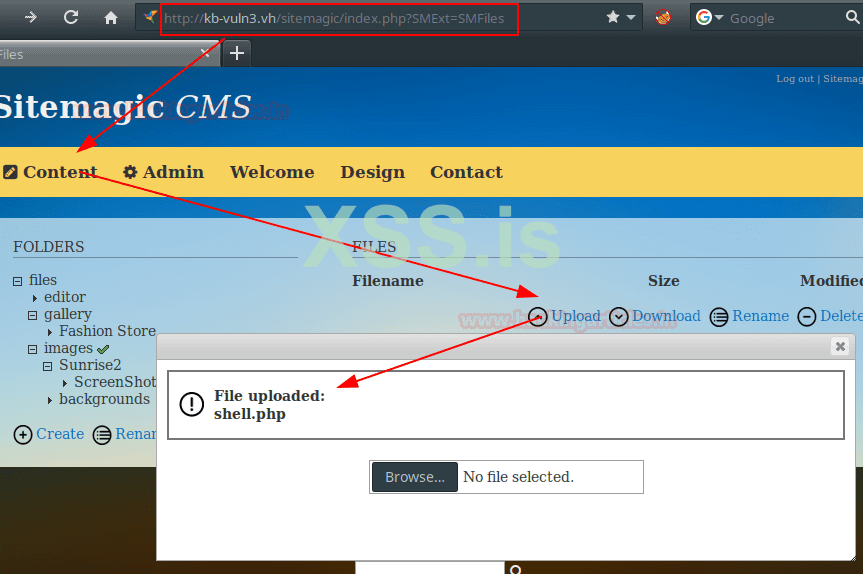
Task: Click the file Rename icon
Action: pos(719,317)
